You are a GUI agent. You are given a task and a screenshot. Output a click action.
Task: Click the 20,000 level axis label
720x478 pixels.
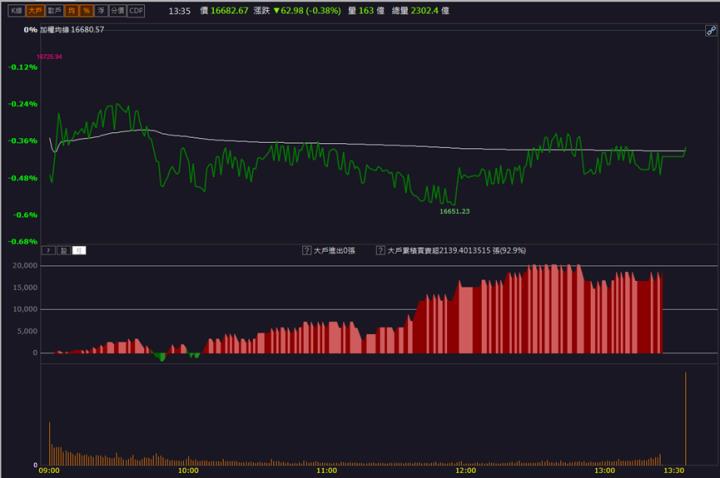25,265
